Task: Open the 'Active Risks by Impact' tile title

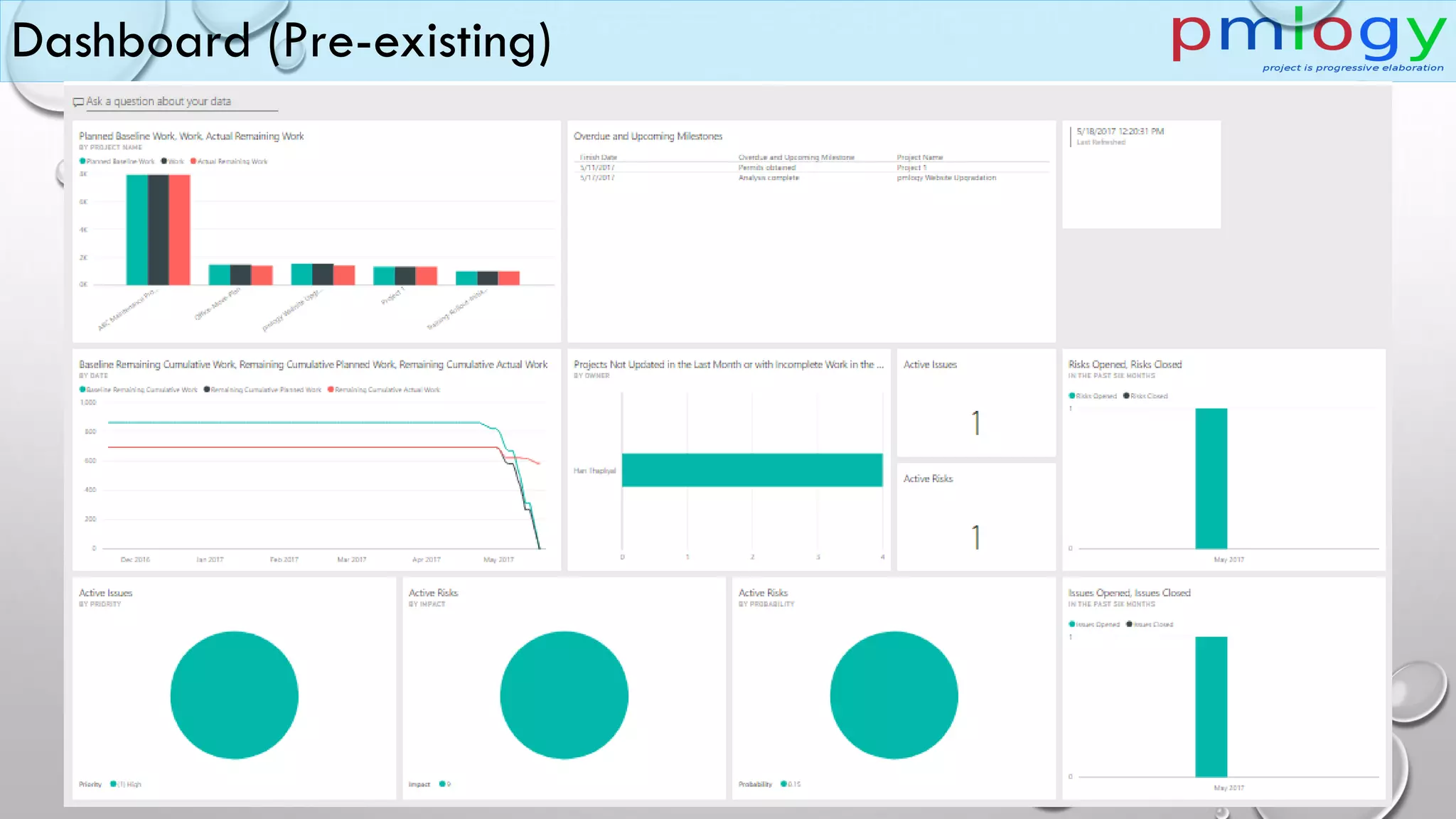Action: coord(434,593)
